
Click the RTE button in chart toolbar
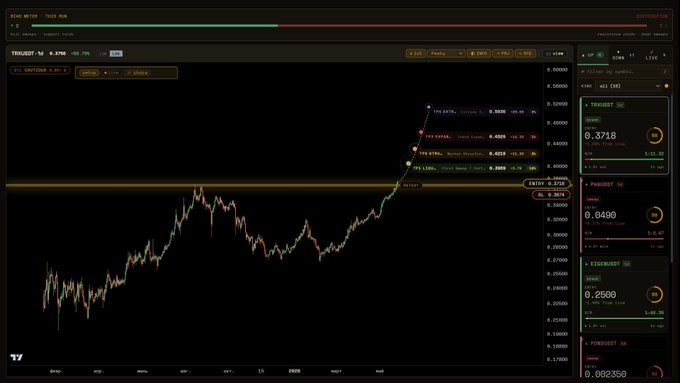point(525,53)
